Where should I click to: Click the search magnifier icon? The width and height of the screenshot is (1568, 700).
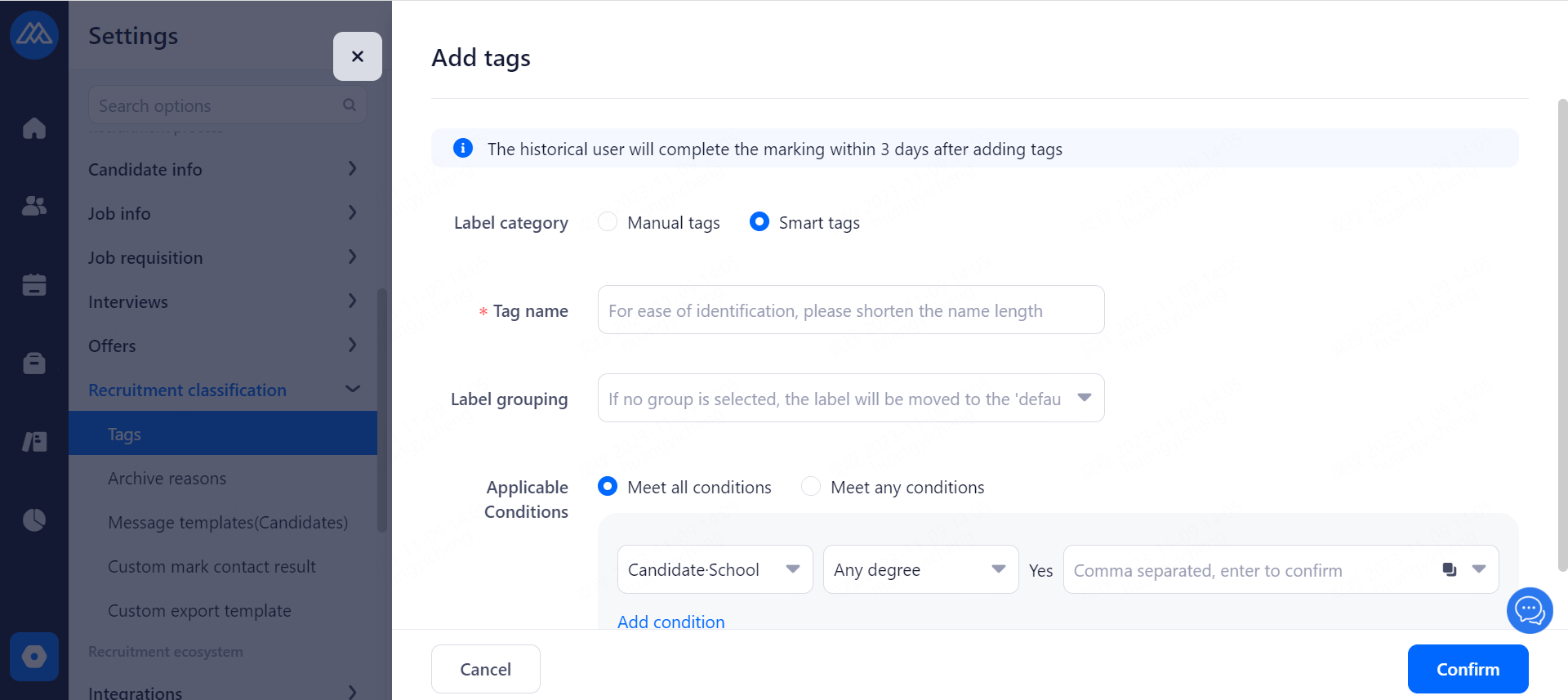tap(350, 105)
